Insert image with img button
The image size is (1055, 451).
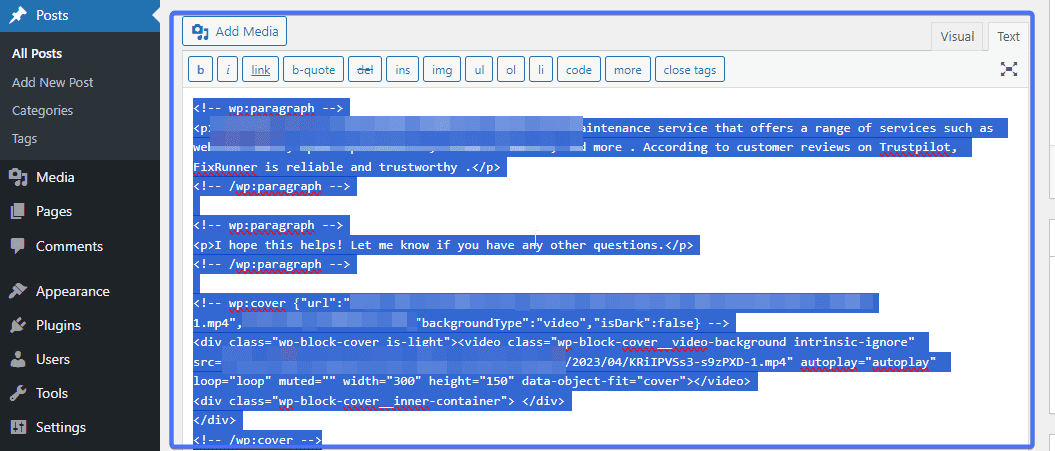(442, 69)
